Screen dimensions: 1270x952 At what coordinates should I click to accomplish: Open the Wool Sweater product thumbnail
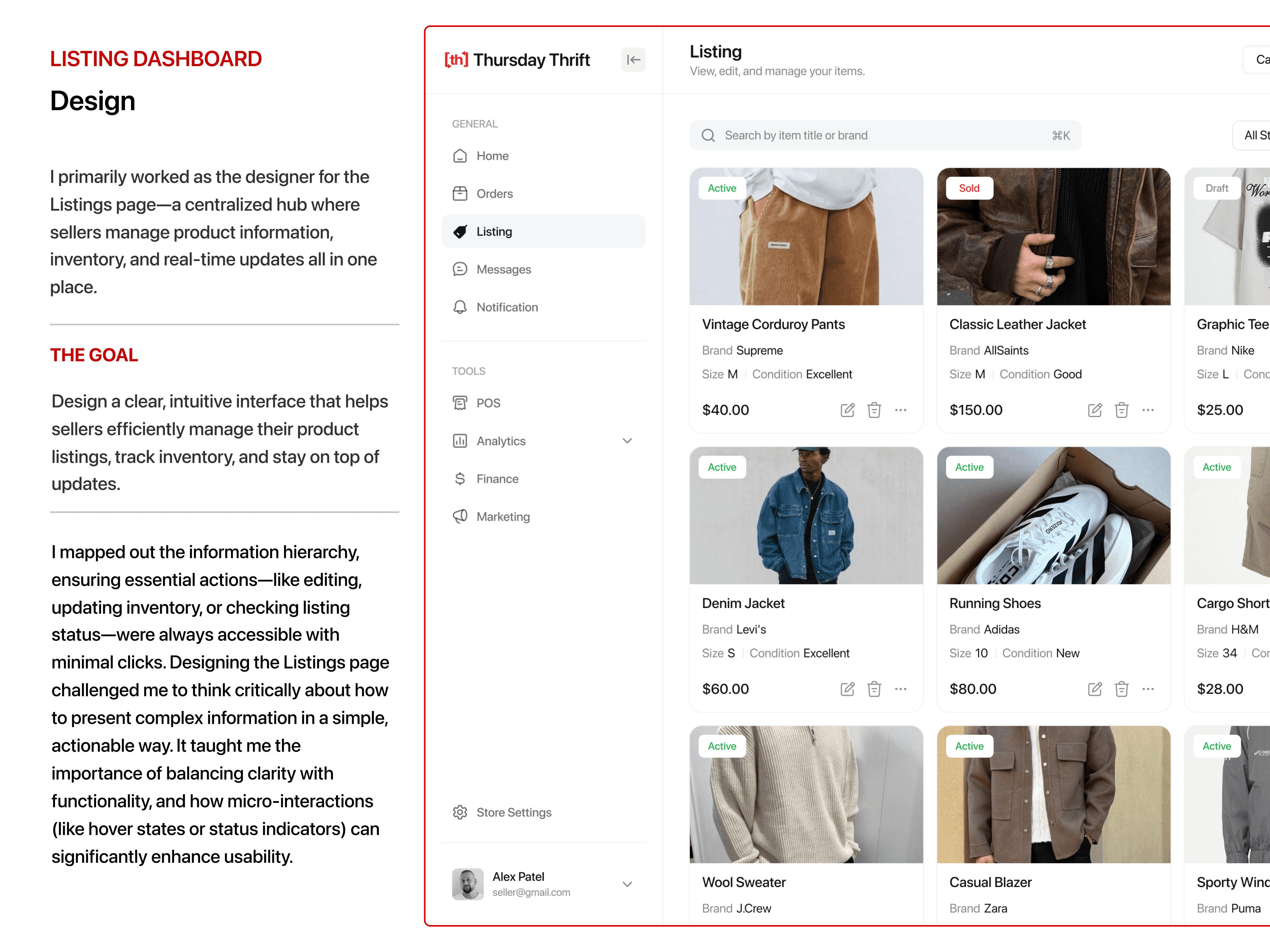tap(806, 794)
